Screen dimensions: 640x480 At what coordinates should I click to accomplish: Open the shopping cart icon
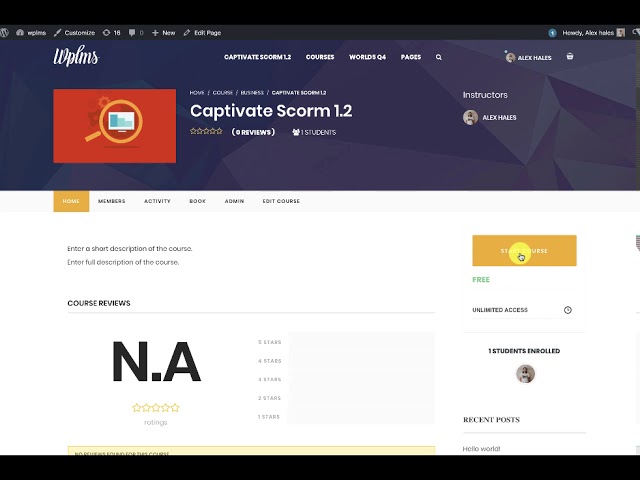coord(570,56)
